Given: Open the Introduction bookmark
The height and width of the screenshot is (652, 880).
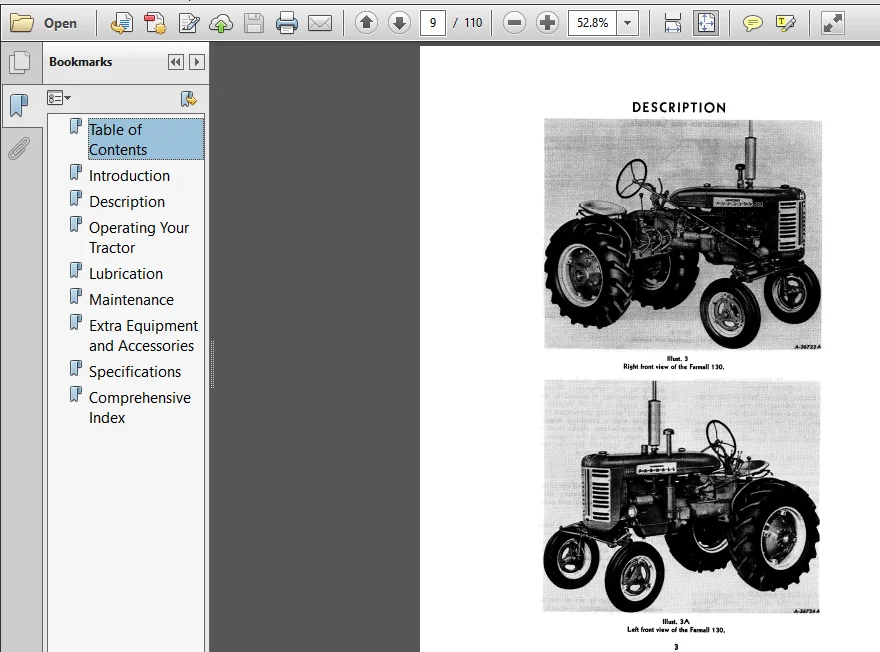Looking at the screenshot, I should click(x=130, y=176).
